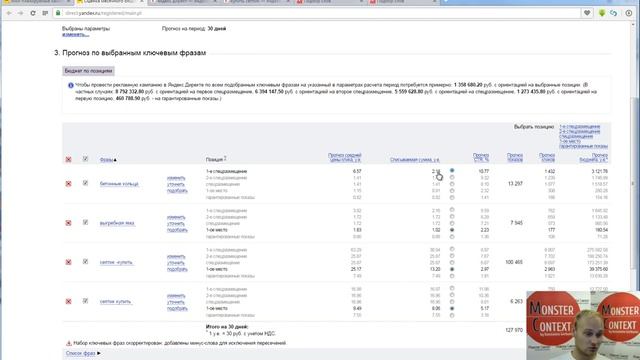Image resolution: width=640 pixels, height=360 pixels.
Task: Click the 7 945 impressions value
Action: [x=516, y=223]
